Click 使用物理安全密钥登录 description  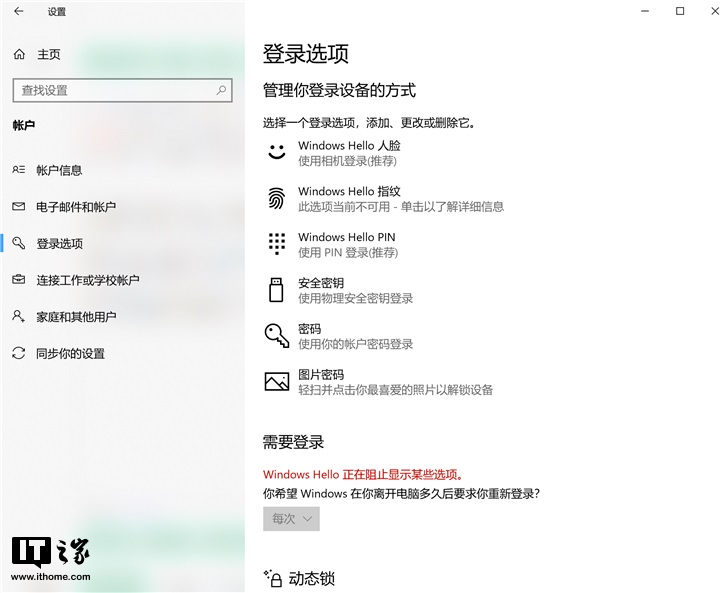(356, 298)
